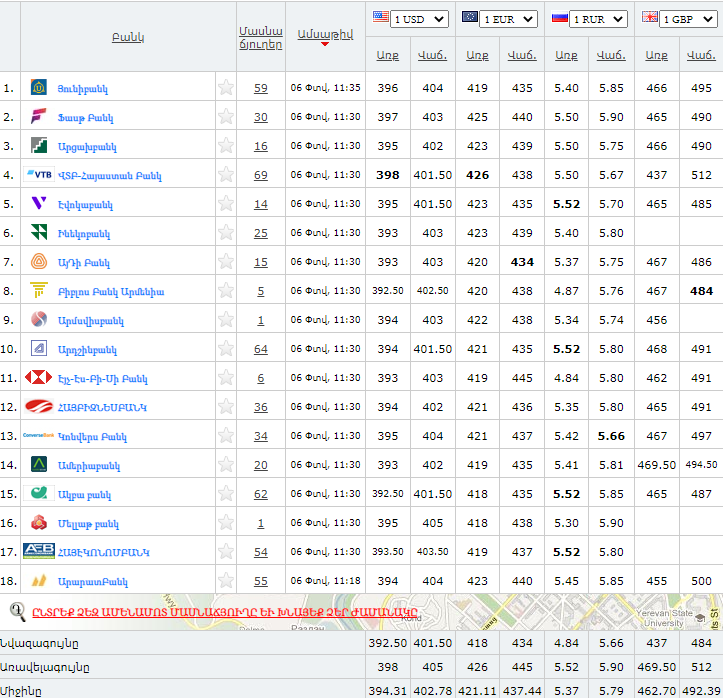Click the Fast Bank logo icon in row 2
723x698 pixels.
tap(39, 116)
